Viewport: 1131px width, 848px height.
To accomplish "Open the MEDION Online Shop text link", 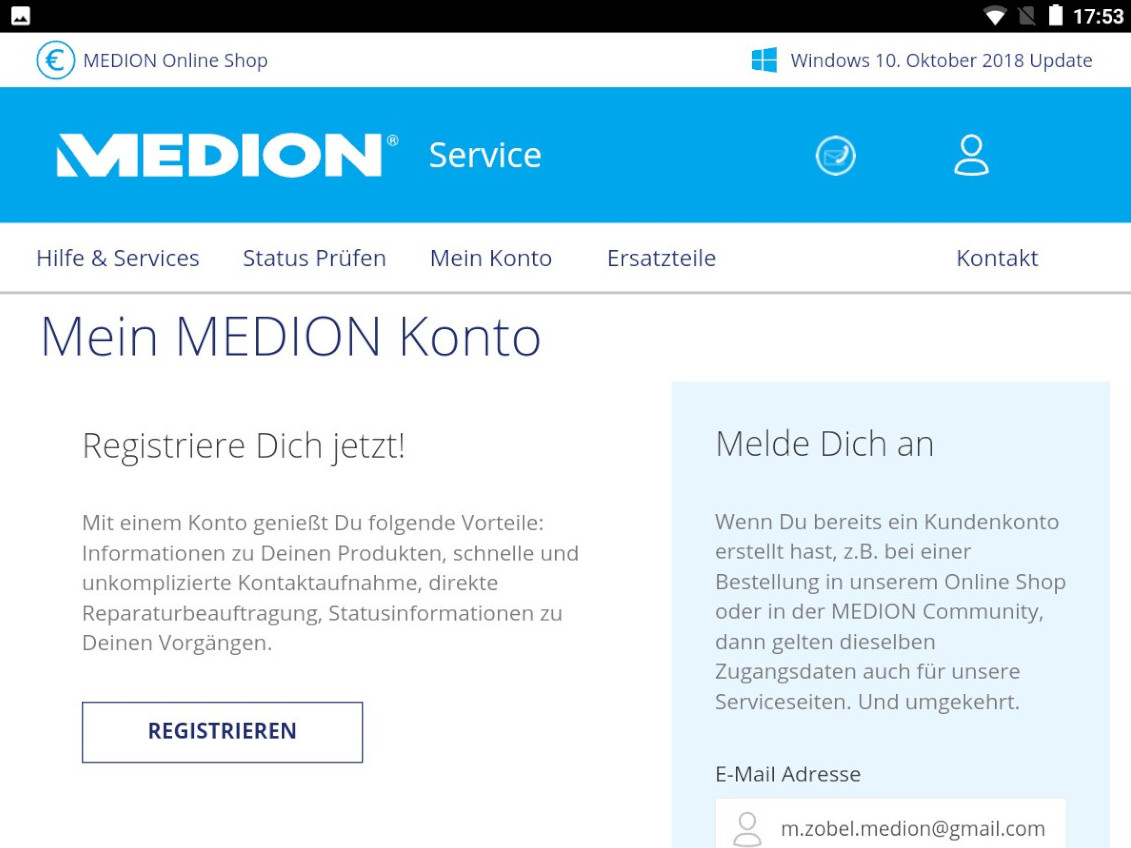I will (175, 60).
